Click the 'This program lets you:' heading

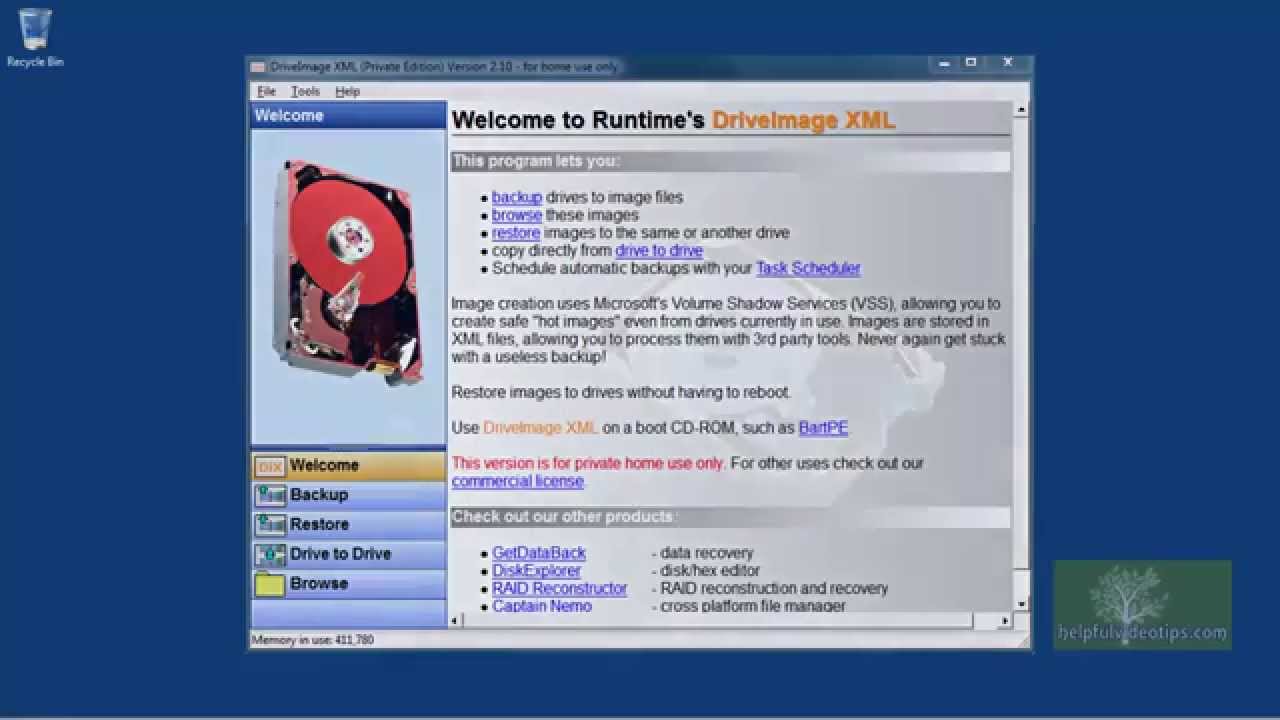pyautogui.click(x=536, y=161)
